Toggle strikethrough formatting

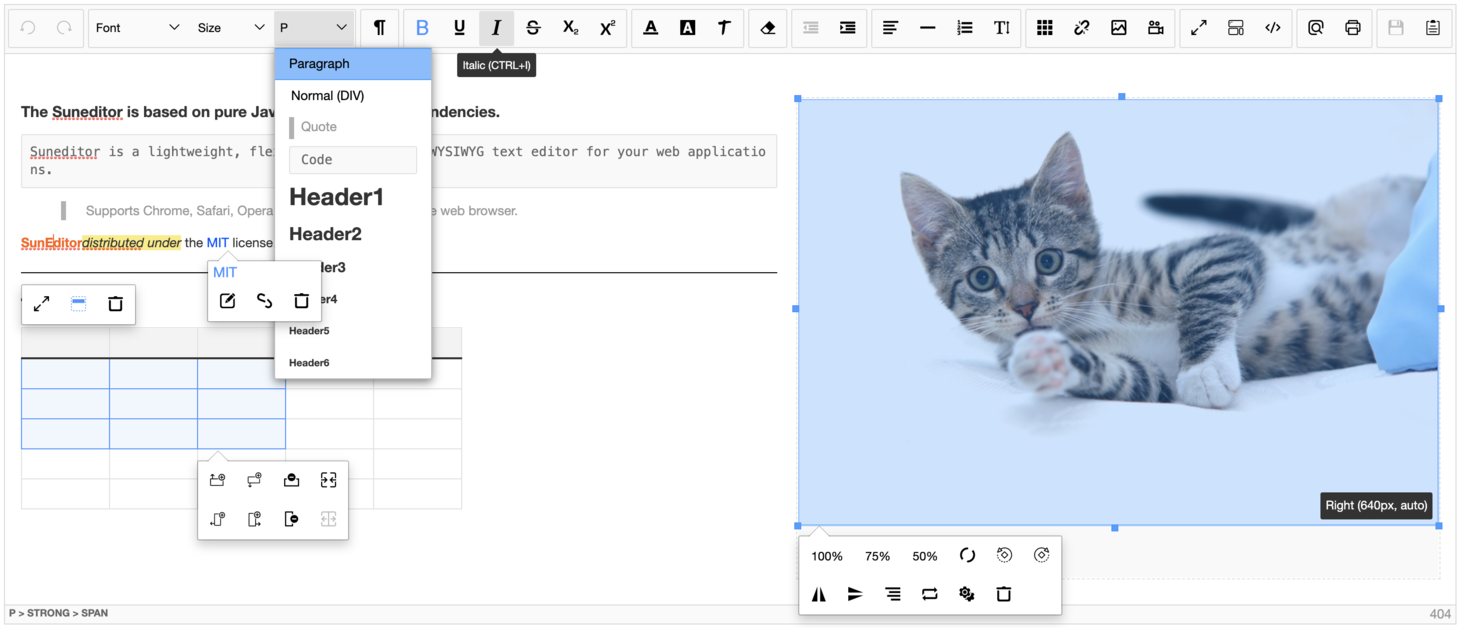pos(533,28)
